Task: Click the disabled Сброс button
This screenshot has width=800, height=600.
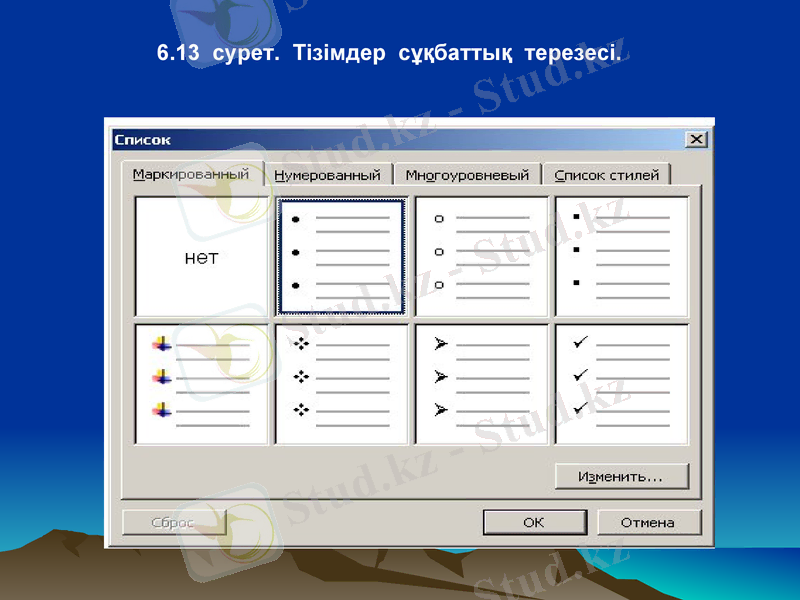Action: [x=168, y=521]
